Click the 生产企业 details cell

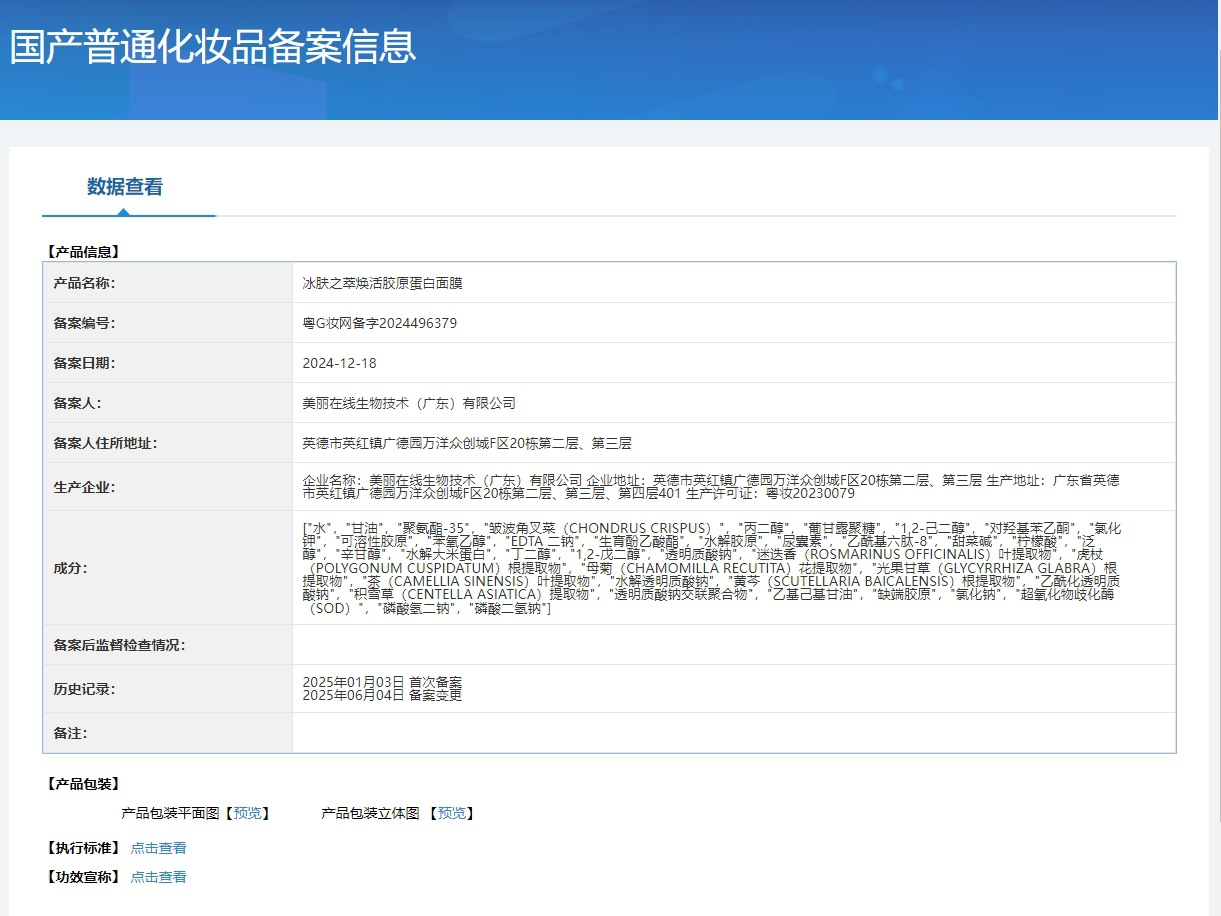coord(734,487)
